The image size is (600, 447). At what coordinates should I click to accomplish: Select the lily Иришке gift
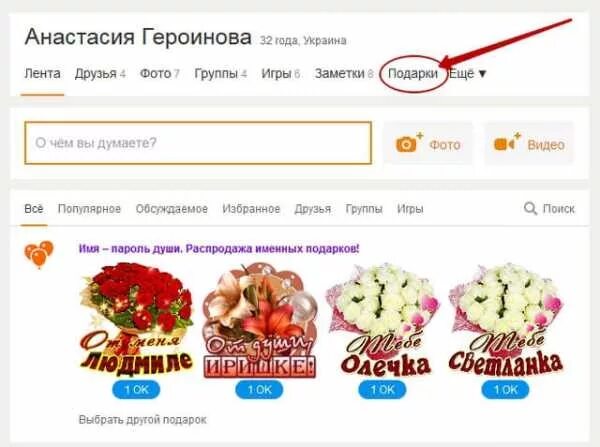pyautogui.click(x=259, y=320)
